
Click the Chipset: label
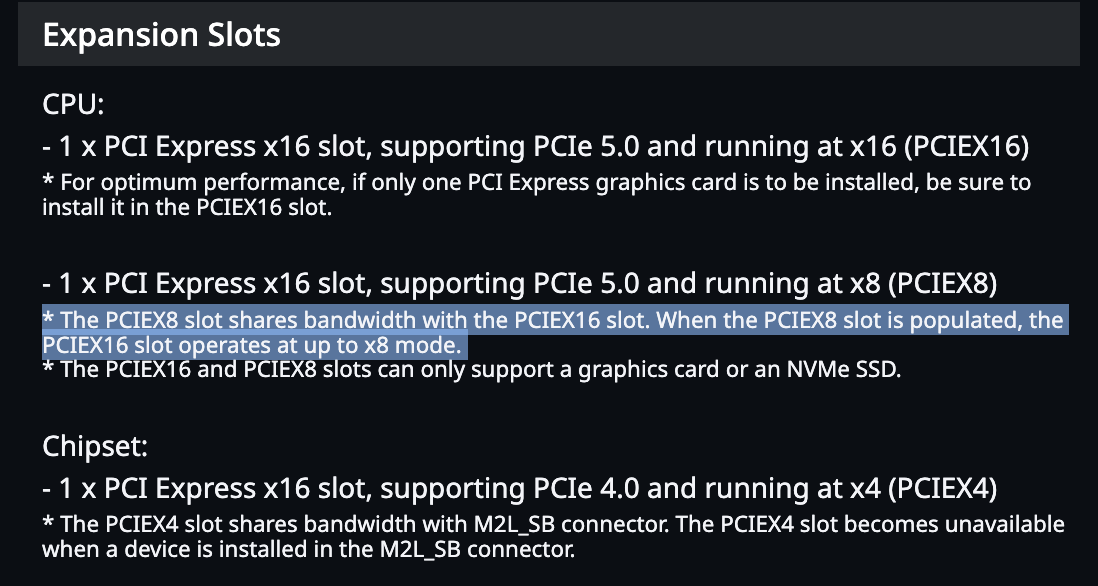pos(95,445)
